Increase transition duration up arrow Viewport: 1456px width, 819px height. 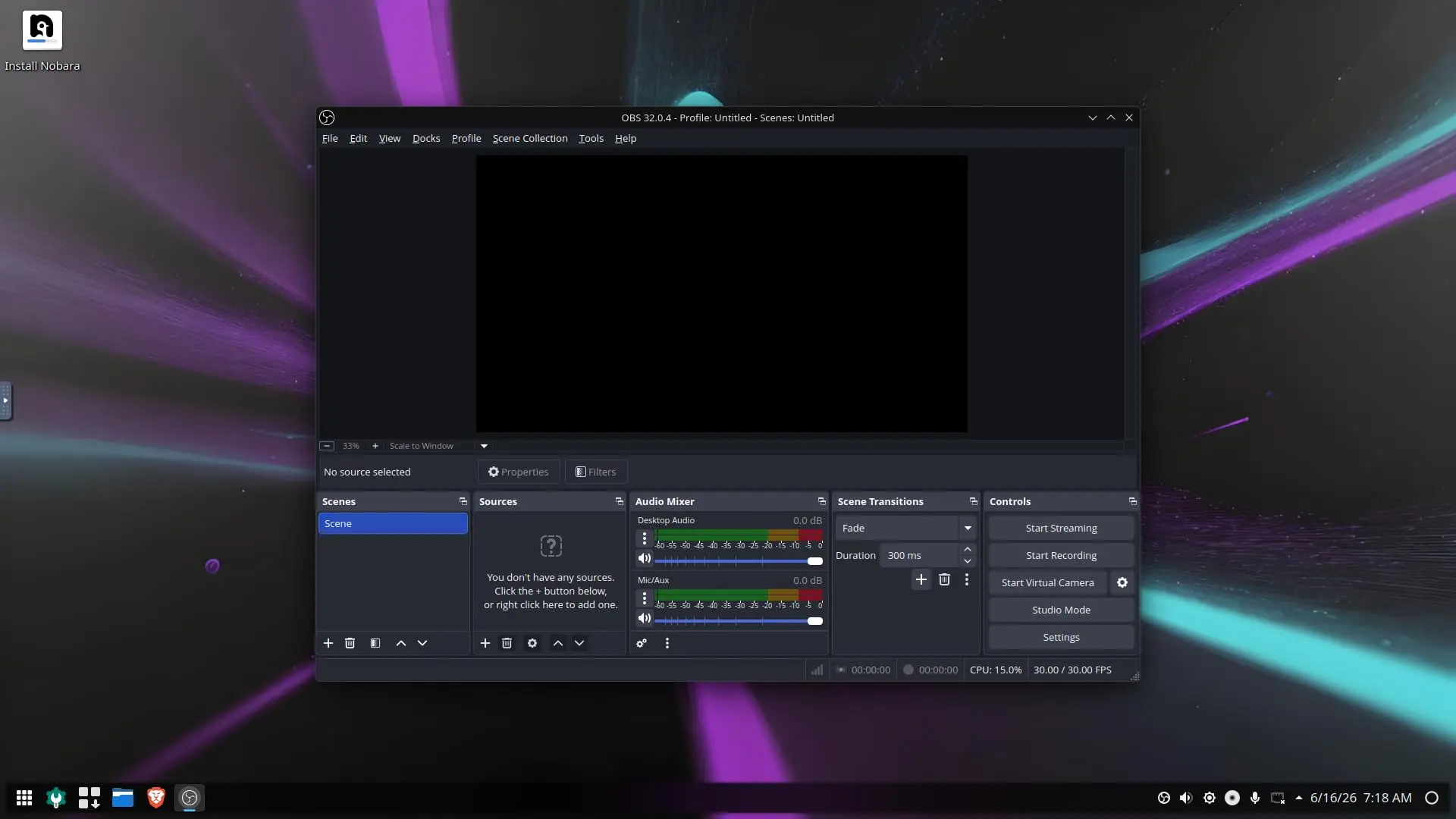(x=968, y=549)
